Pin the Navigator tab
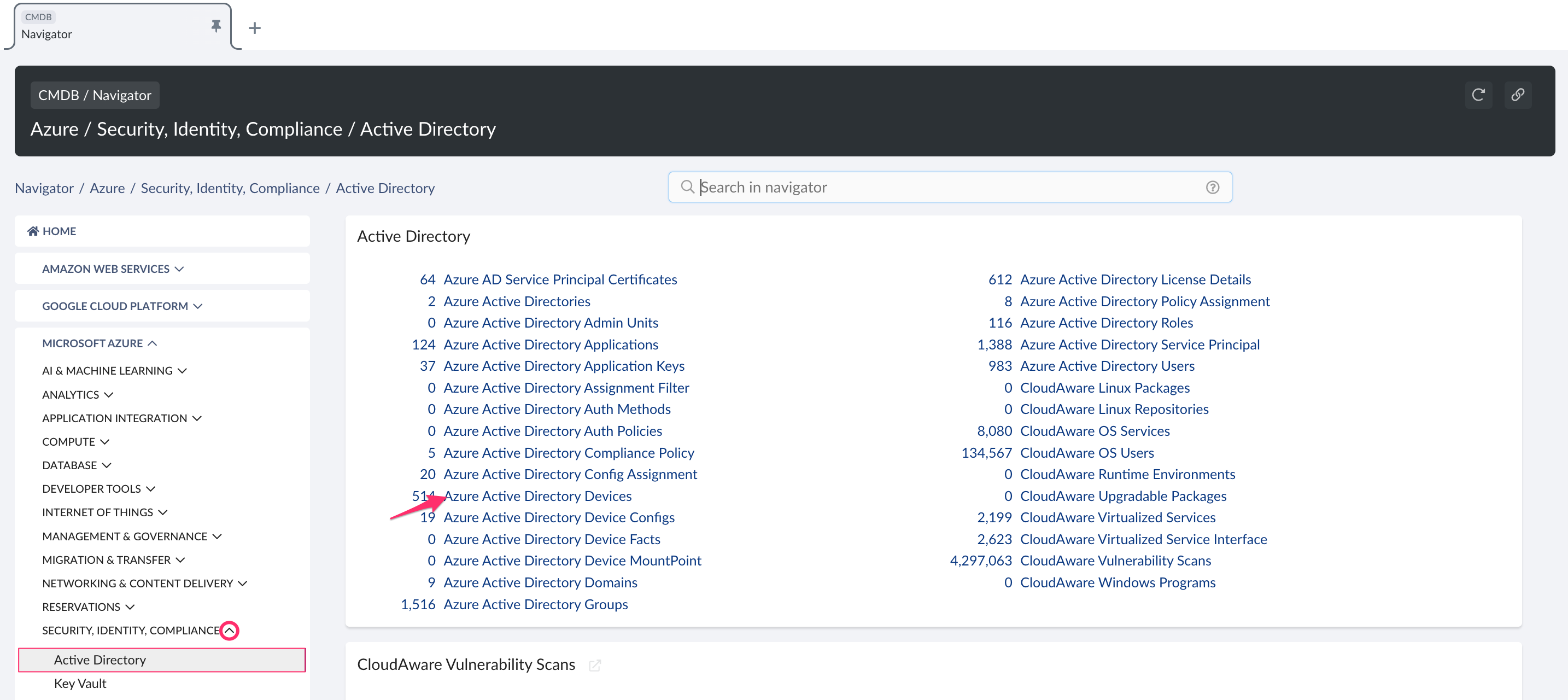1568x700 pixels. click(x=215, y=26)
